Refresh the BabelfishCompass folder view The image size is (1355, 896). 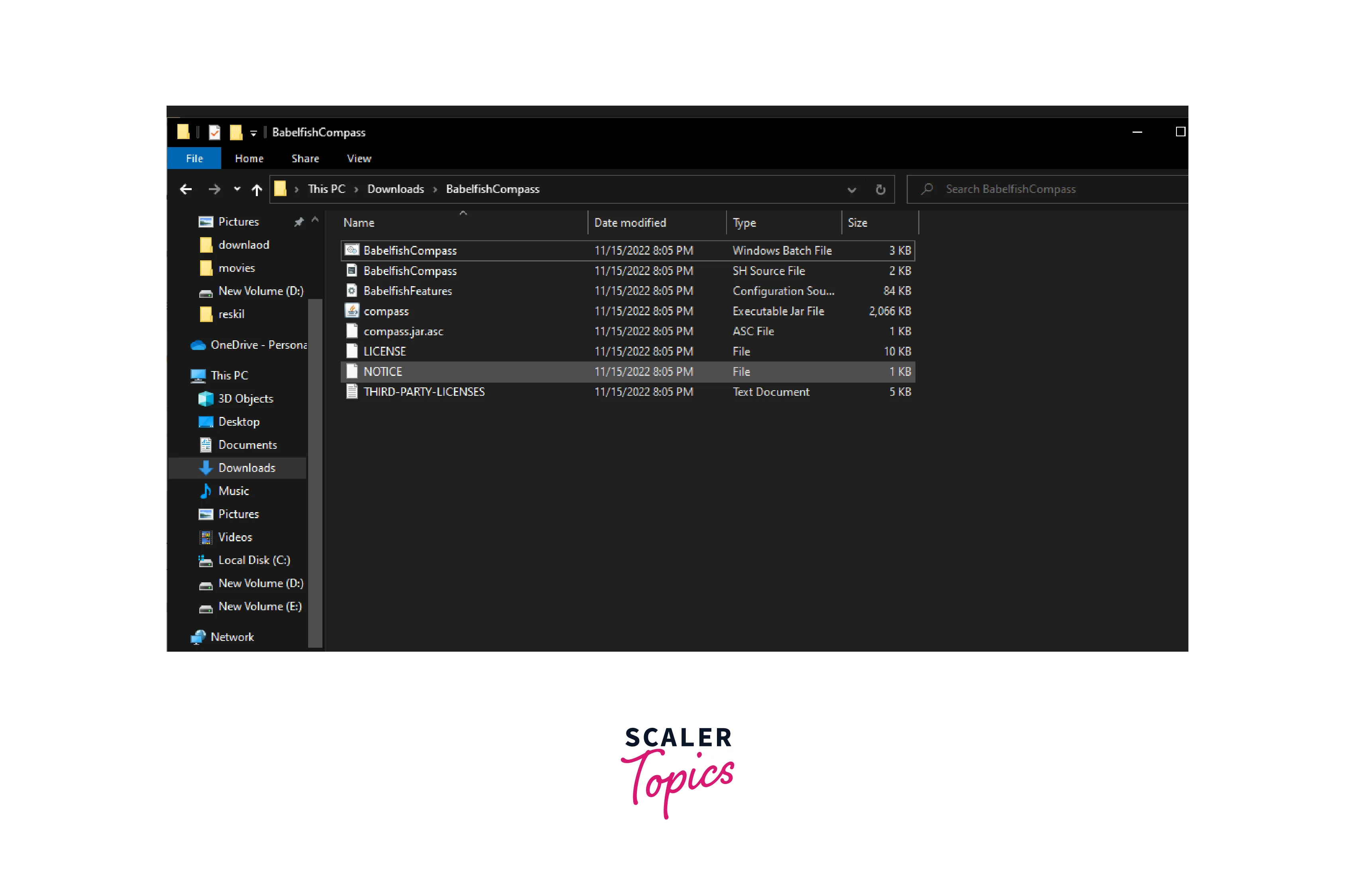coord(880,189)
